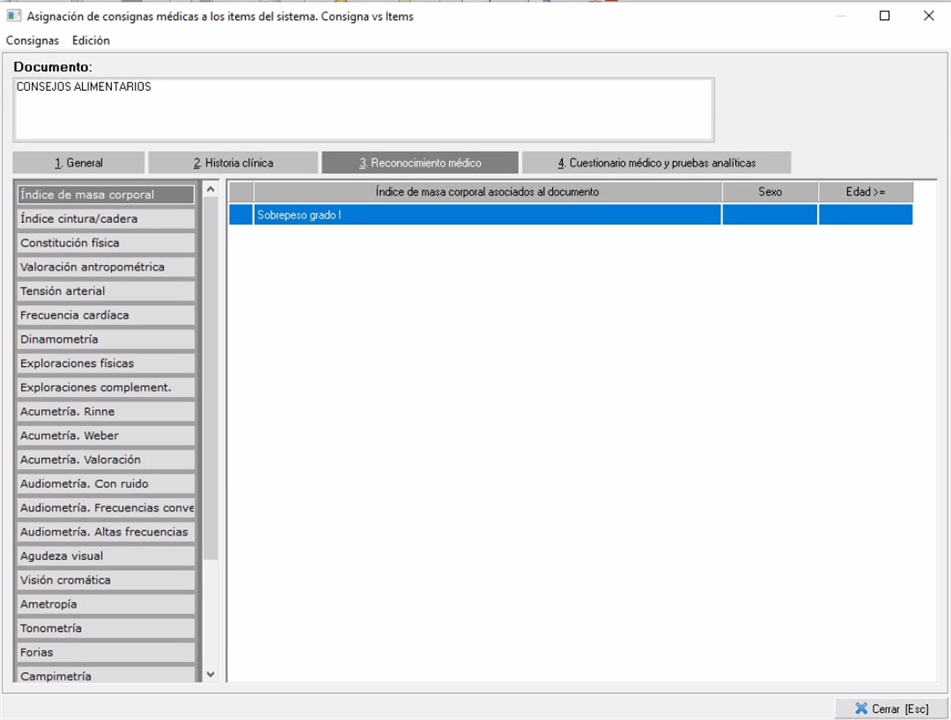Select Tensión arterial category

point(105,291)
